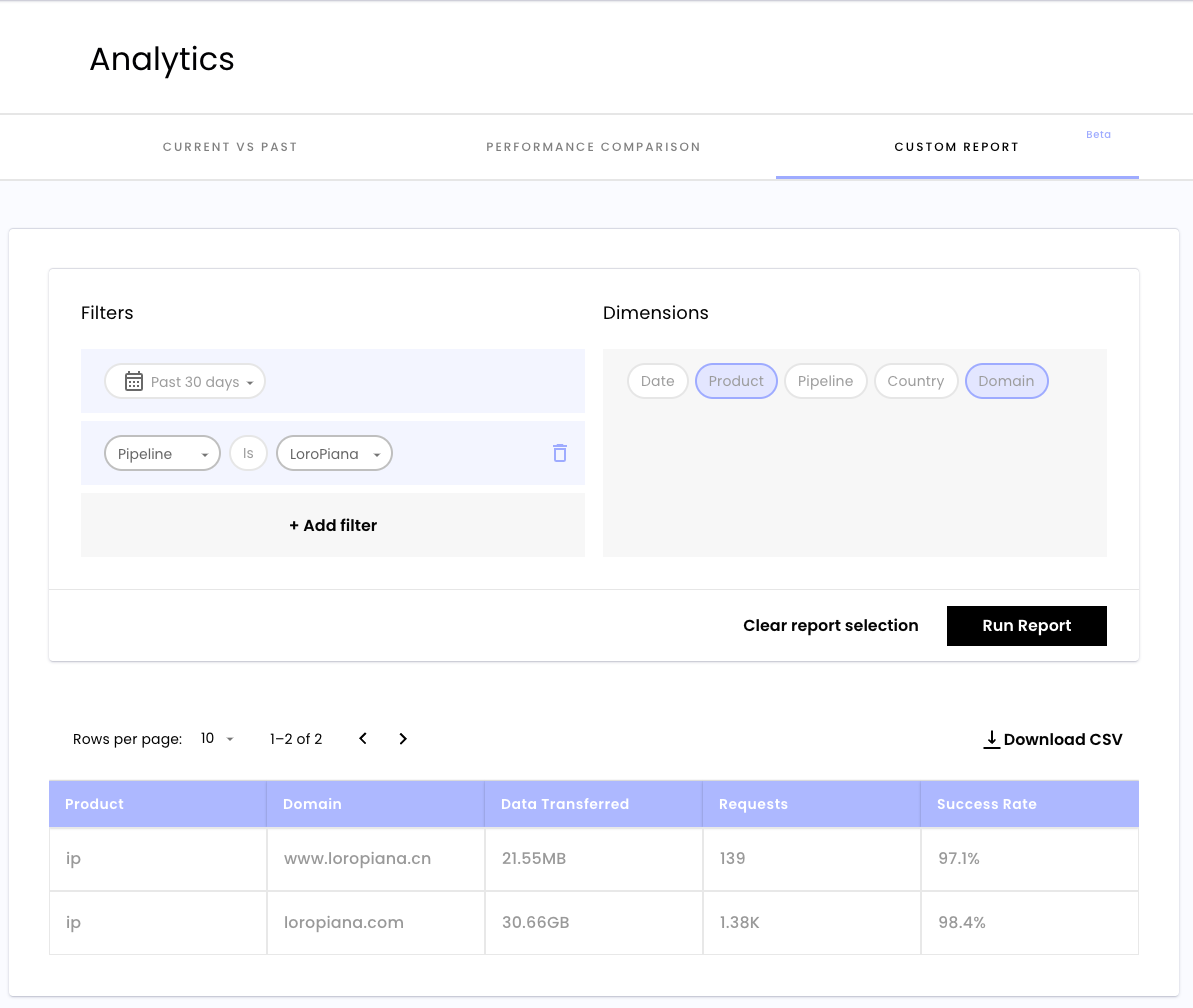Click the Download CSV label
This screenshot has height=1008, width=1193.
click(1063, 739)
